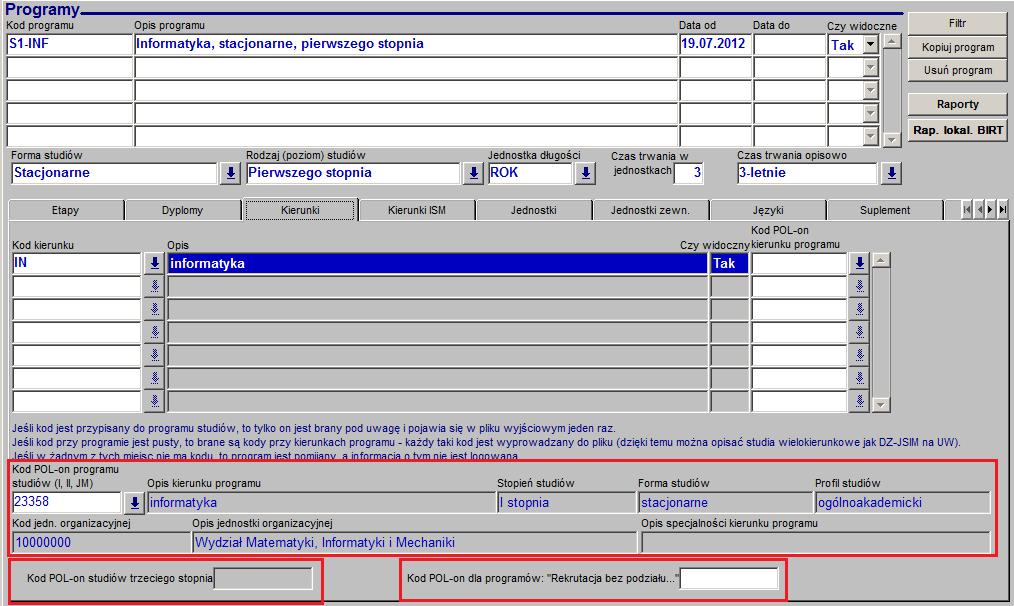Open value list next to code 23358
Screen dimensions: 1014x606
pos(135,503)
